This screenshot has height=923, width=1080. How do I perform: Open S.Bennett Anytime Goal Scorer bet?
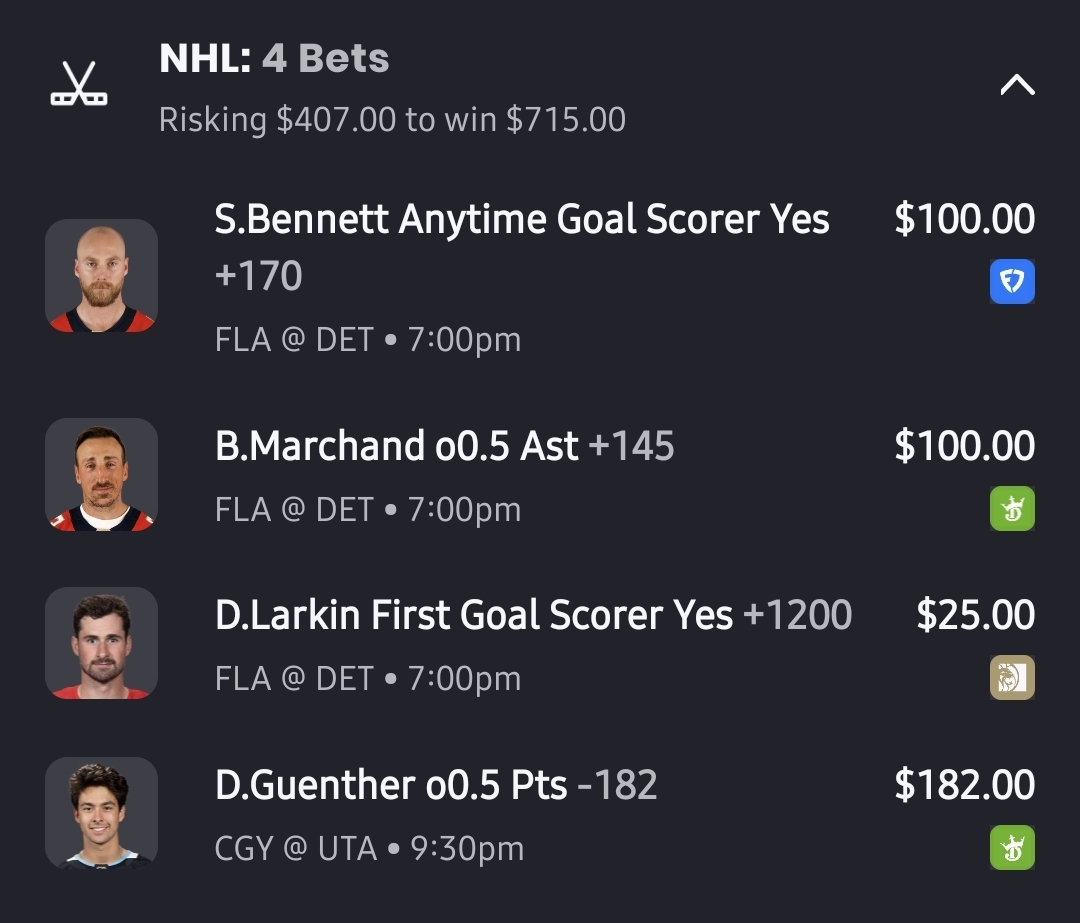522,220
